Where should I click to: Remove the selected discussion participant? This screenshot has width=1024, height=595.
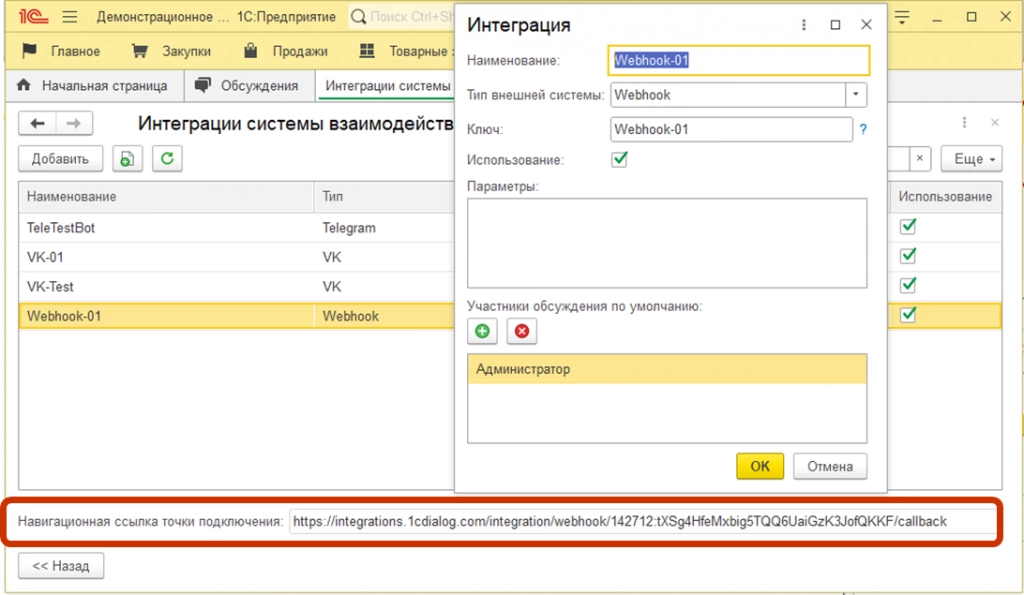click(x=522, y=331)
